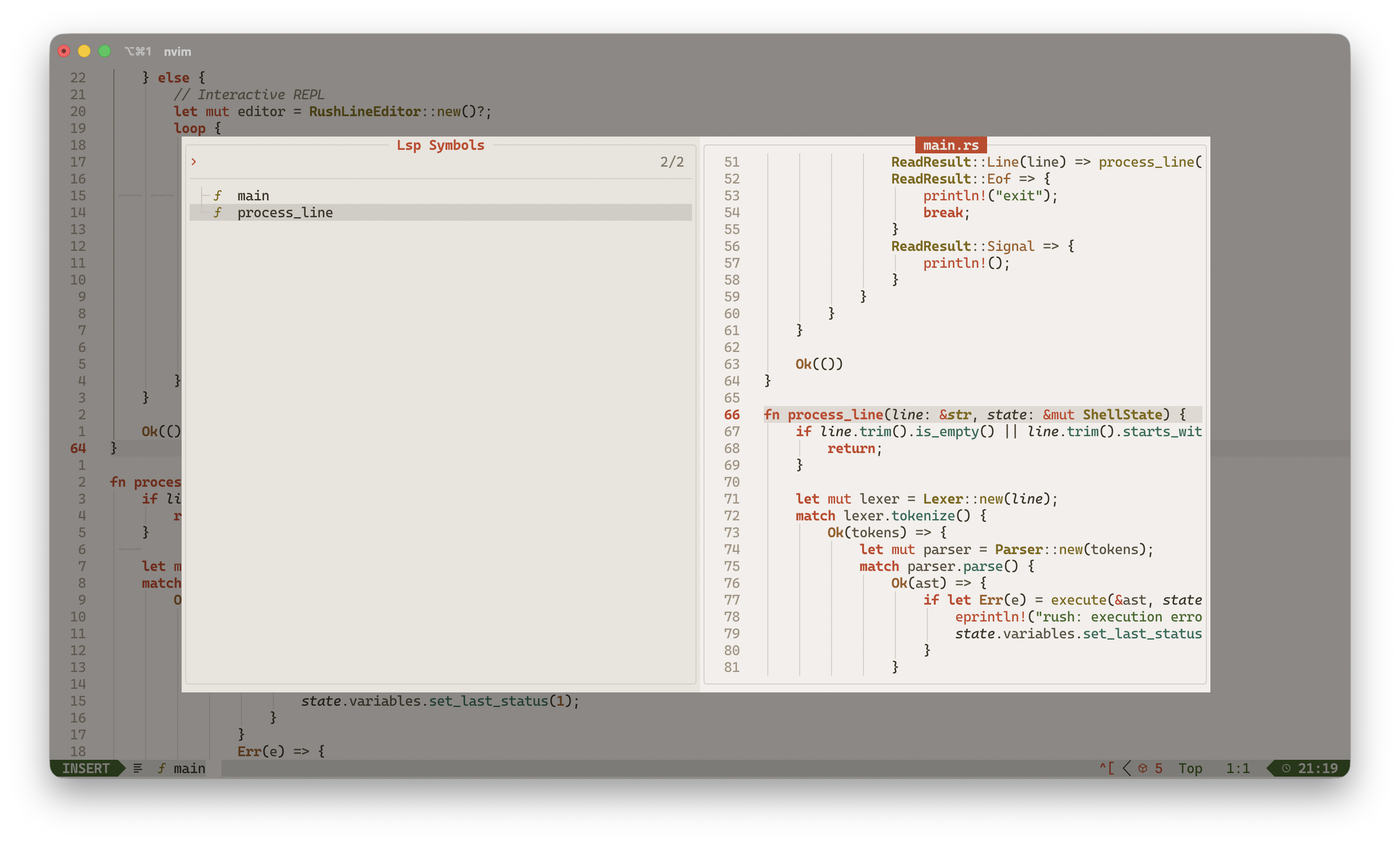This screenshot has width=1400, height=844.
Task: Click the function icon beside main symbol
Action: [x=218, y=195]
